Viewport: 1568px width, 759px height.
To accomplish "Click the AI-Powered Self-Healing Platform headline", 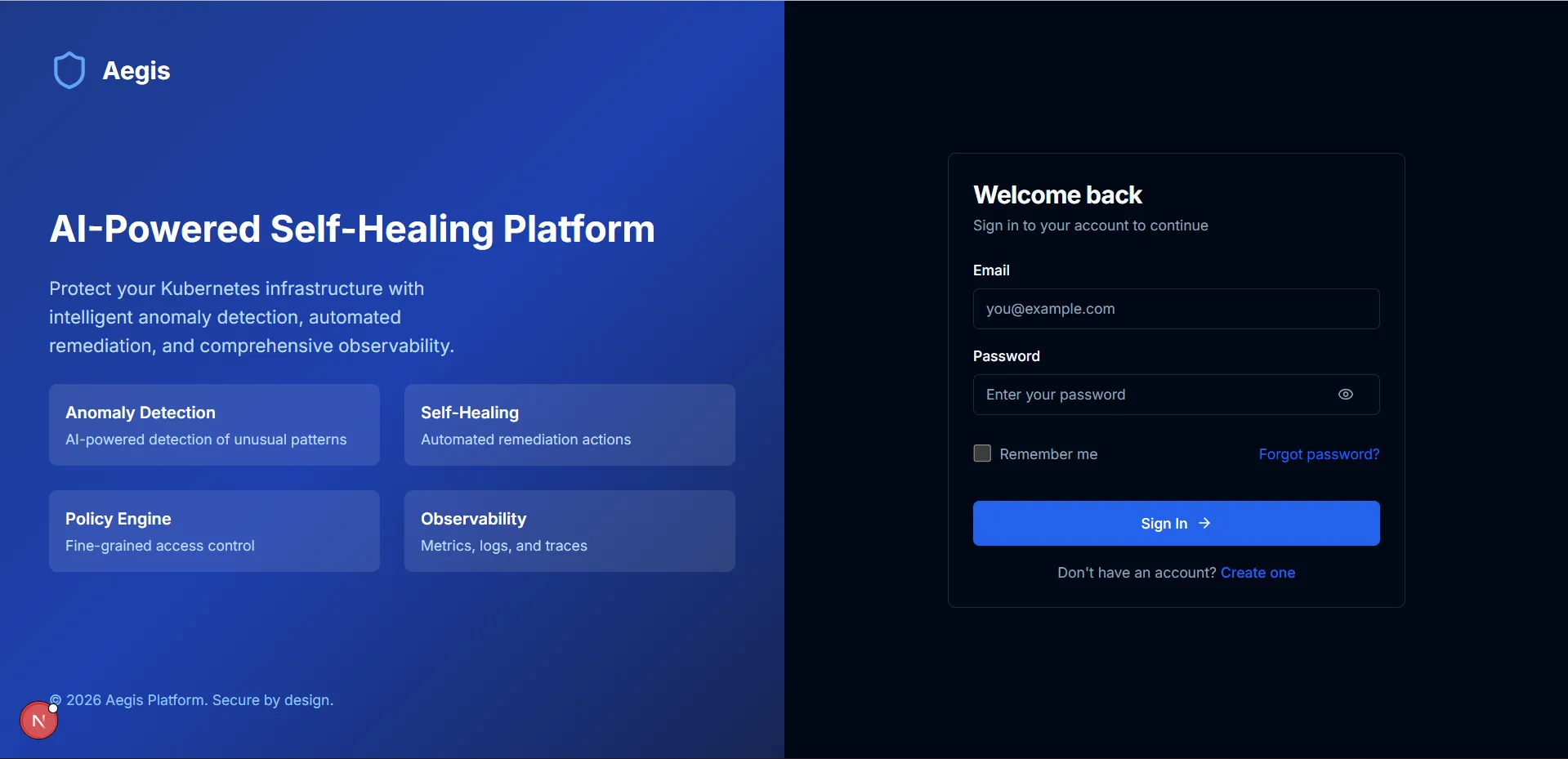I will [352, 229].
